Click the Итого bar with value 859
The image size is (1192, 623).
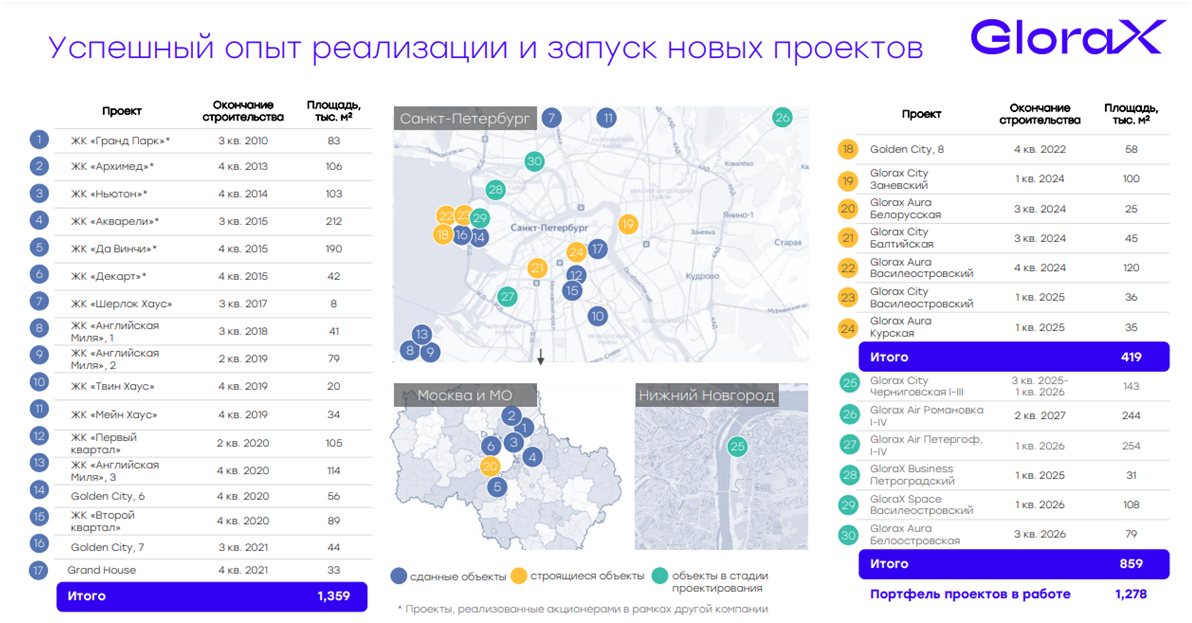[x=1014, y=564]
